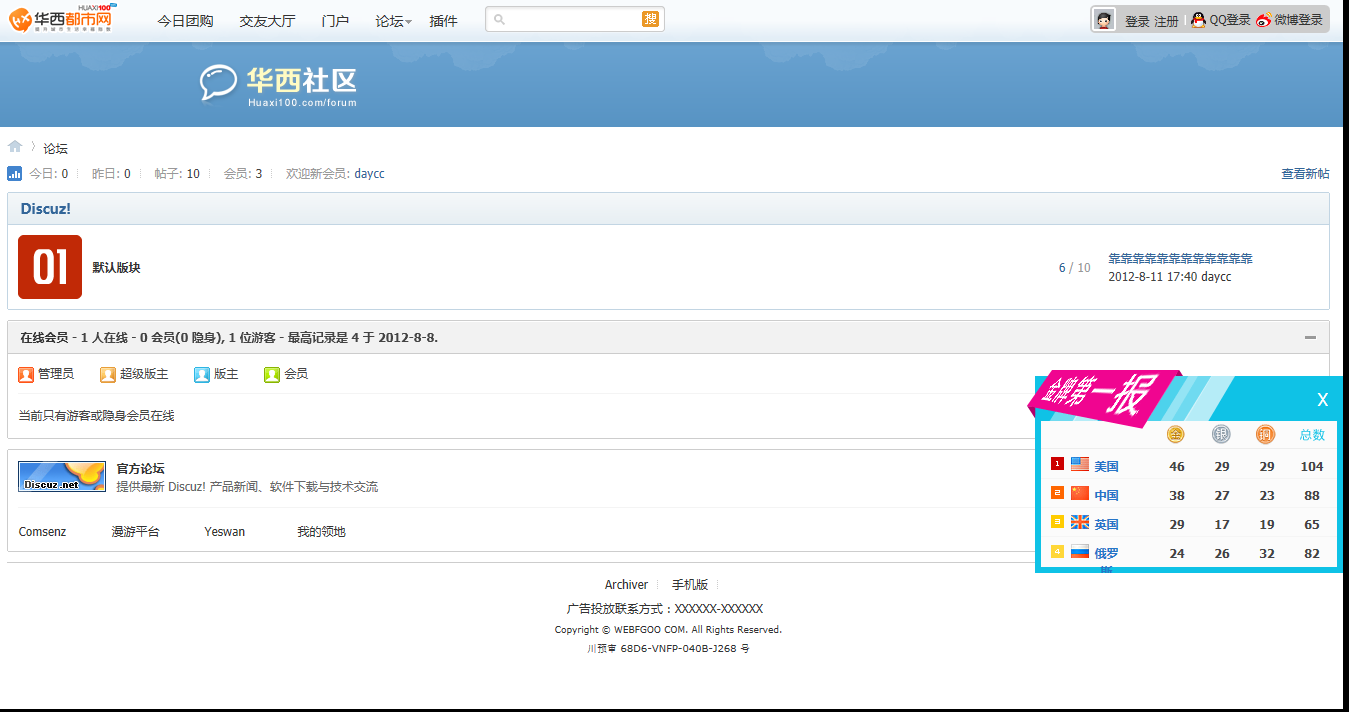Open 今日团购 in top navigation
Screen dimensions: 1349x712
(x=185, y=21)
